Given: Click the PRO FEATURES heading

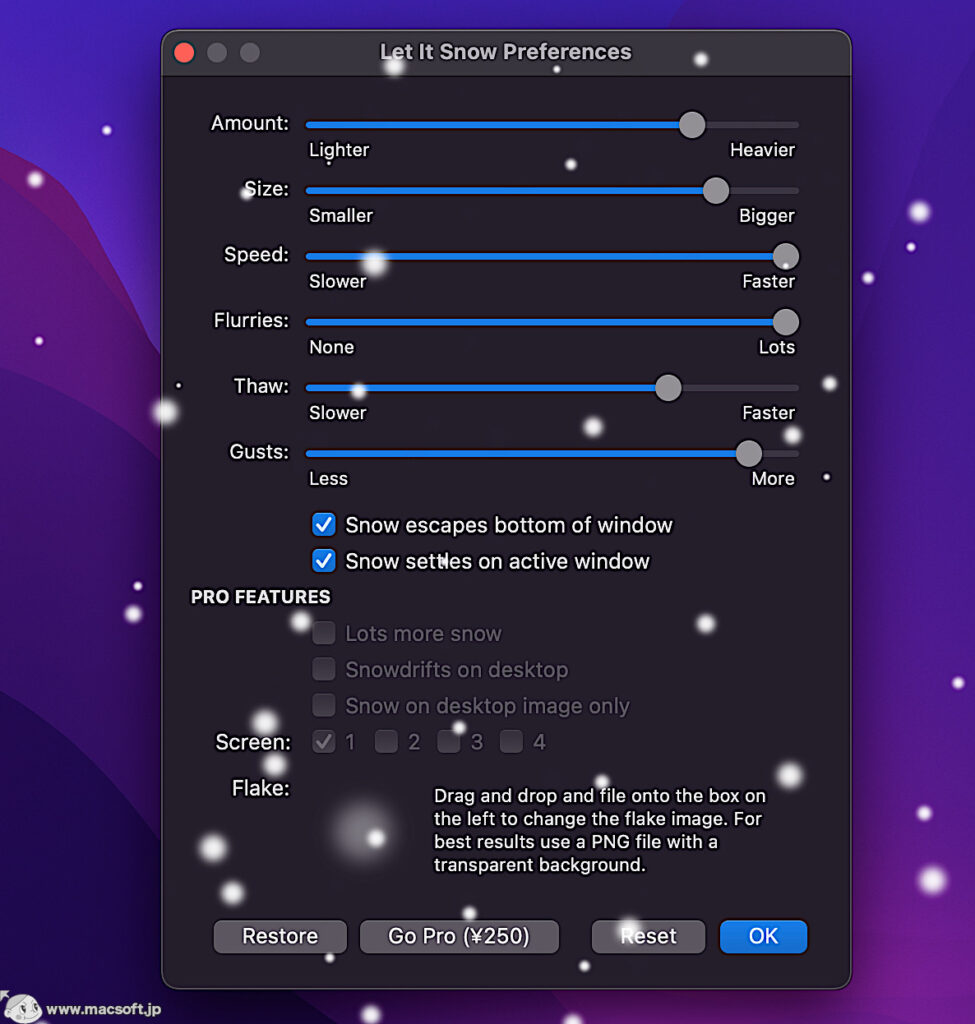Looking at the screenshot, I should (261, 597).
